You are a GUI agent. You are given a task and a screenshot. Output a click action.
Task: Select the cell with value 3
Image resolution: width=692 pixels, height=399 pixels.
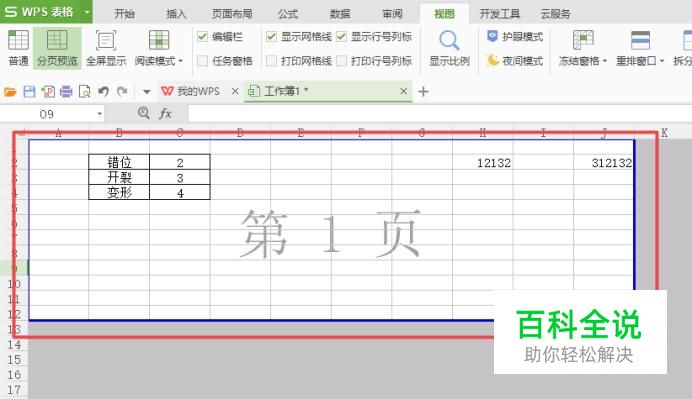click(180, 177)
